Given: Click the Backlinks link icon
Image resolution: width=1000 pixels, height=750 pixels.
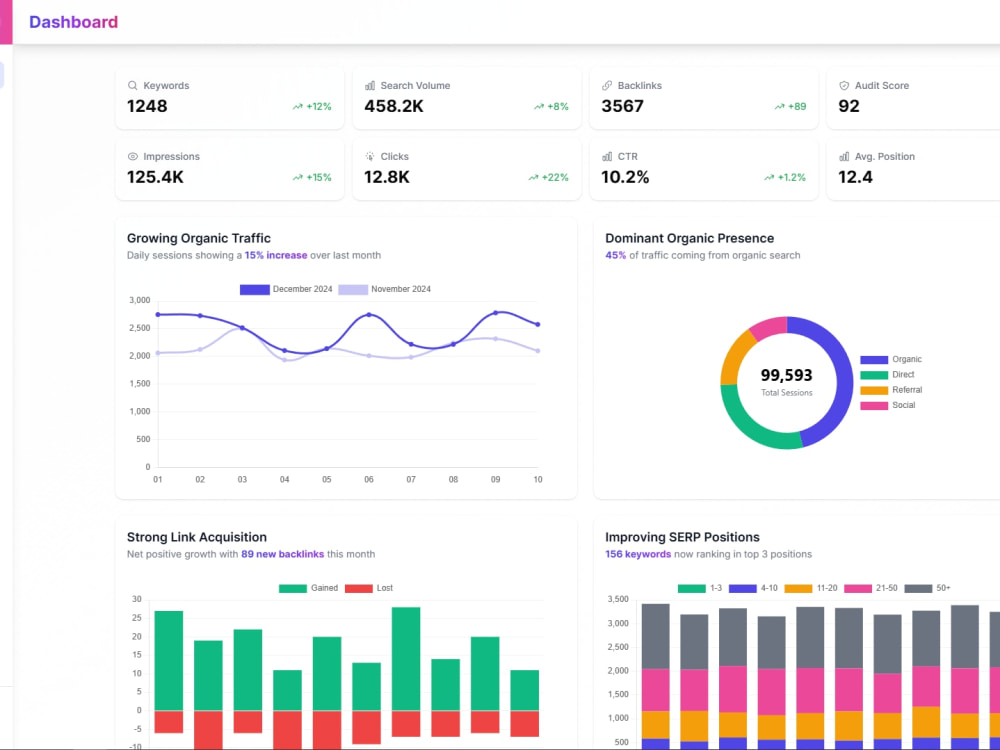Looking at the screenshot, I should coord(607,85).
